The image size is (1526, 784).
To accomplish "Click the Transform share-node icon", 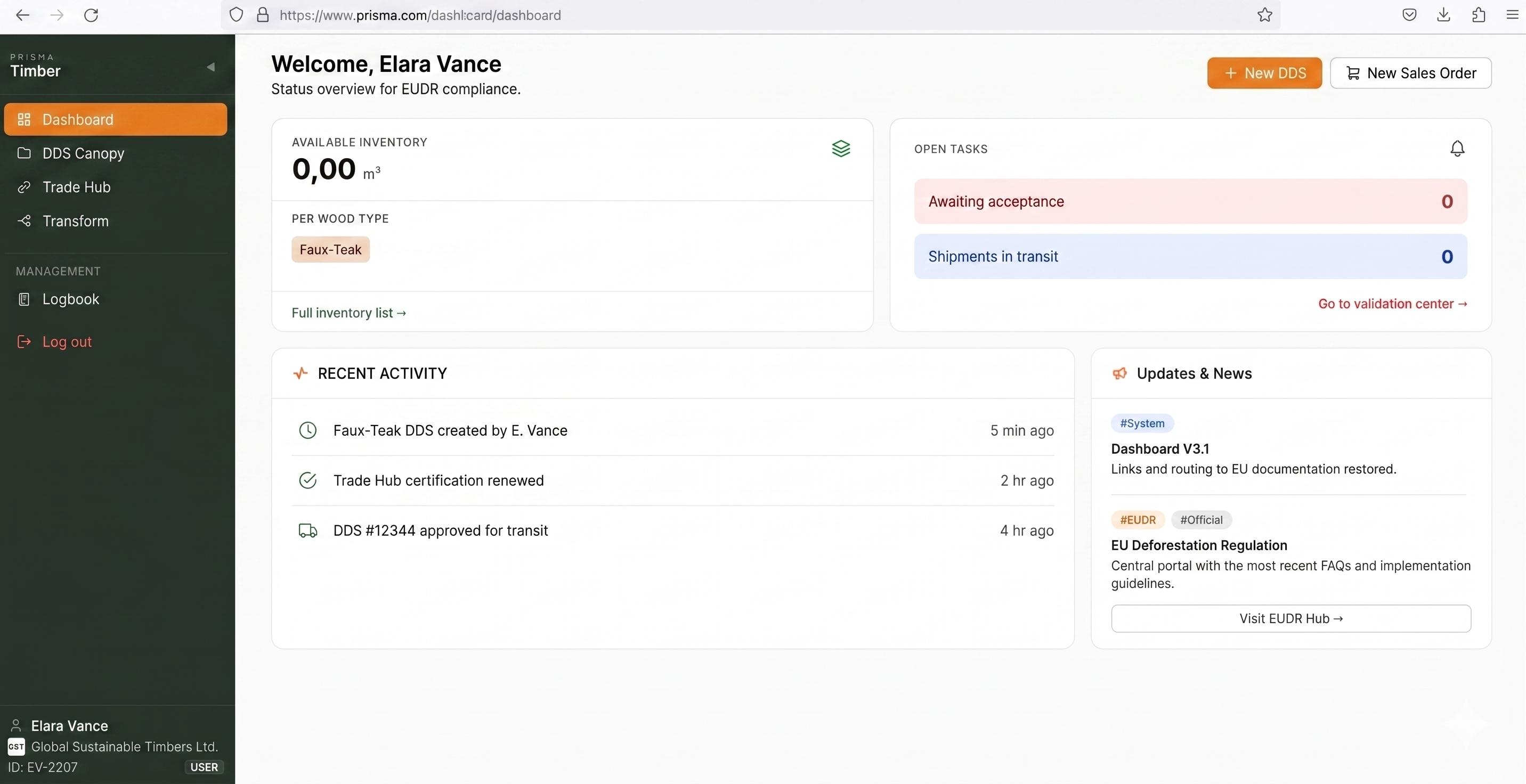I will click(23, 221).
